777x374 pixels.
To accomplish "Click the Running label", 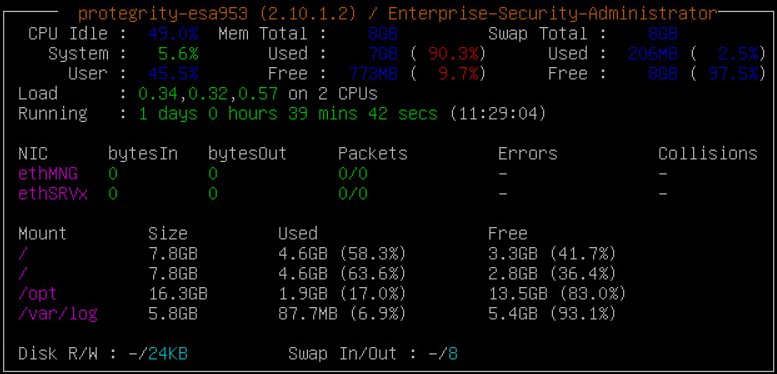I will click(x=53, y=113).
